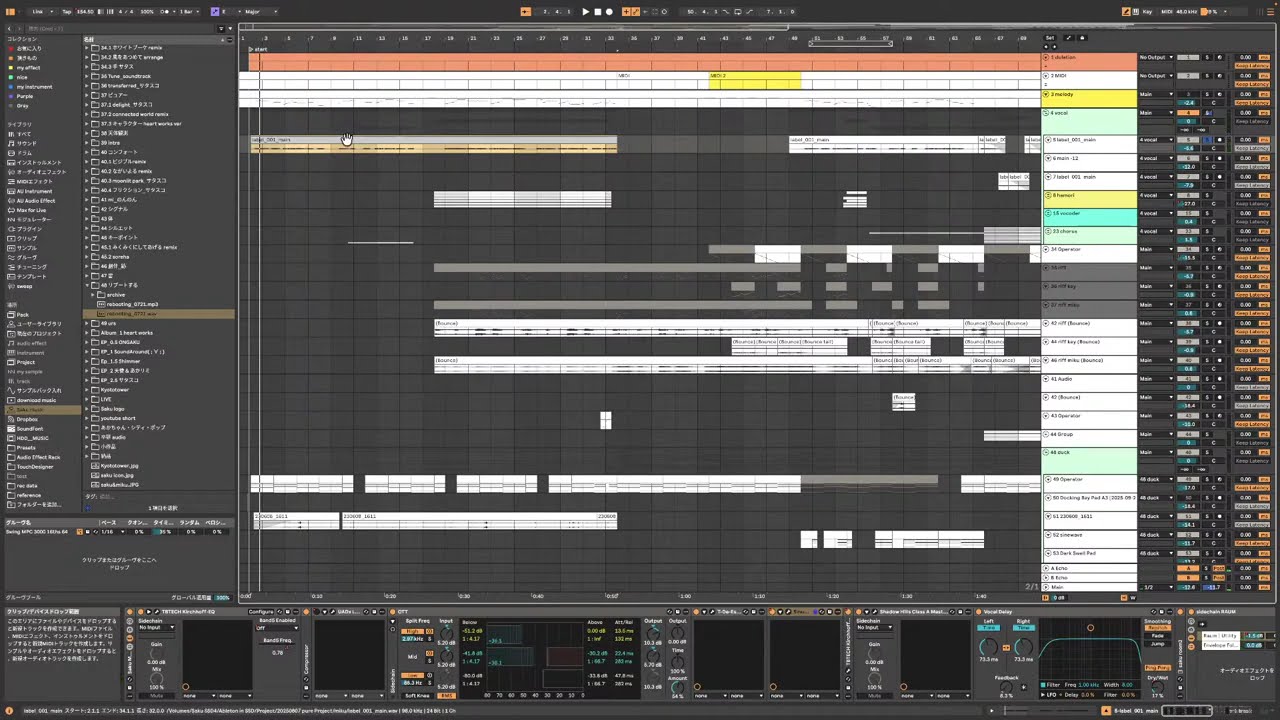Toggle the scale mode button
Screen dimensions: 1280x720
215,12
